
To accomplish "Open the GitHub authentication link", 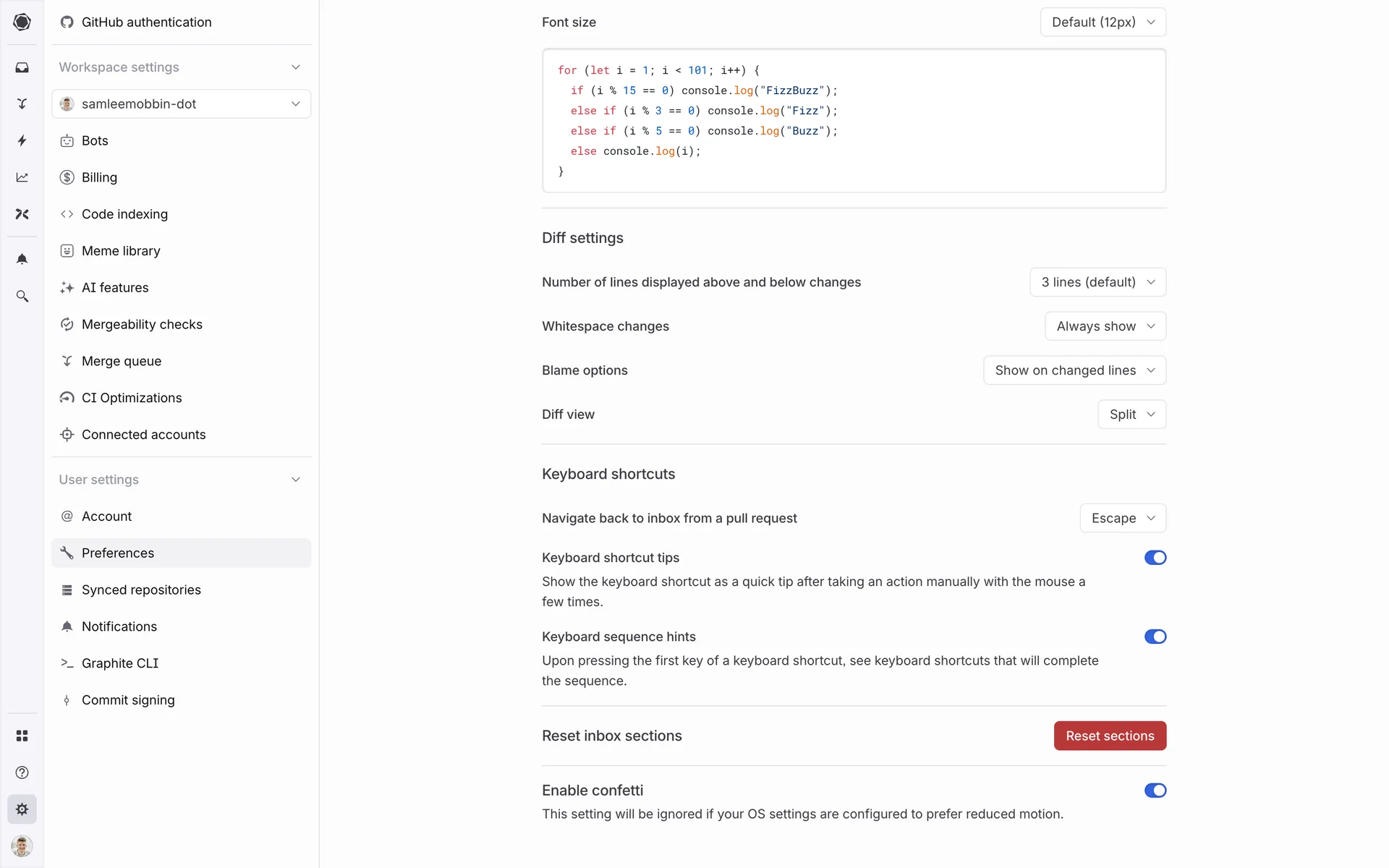I will 146,22.
